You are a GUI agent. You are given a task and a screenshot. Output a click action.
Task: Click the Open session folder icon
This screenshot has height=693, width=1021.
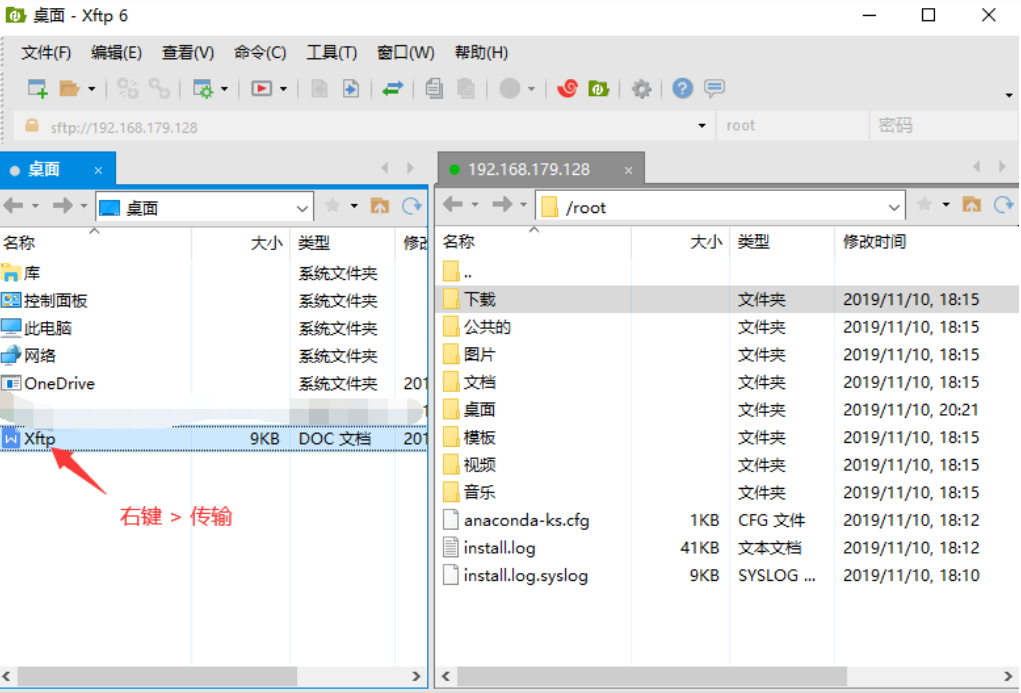[68, 89]
